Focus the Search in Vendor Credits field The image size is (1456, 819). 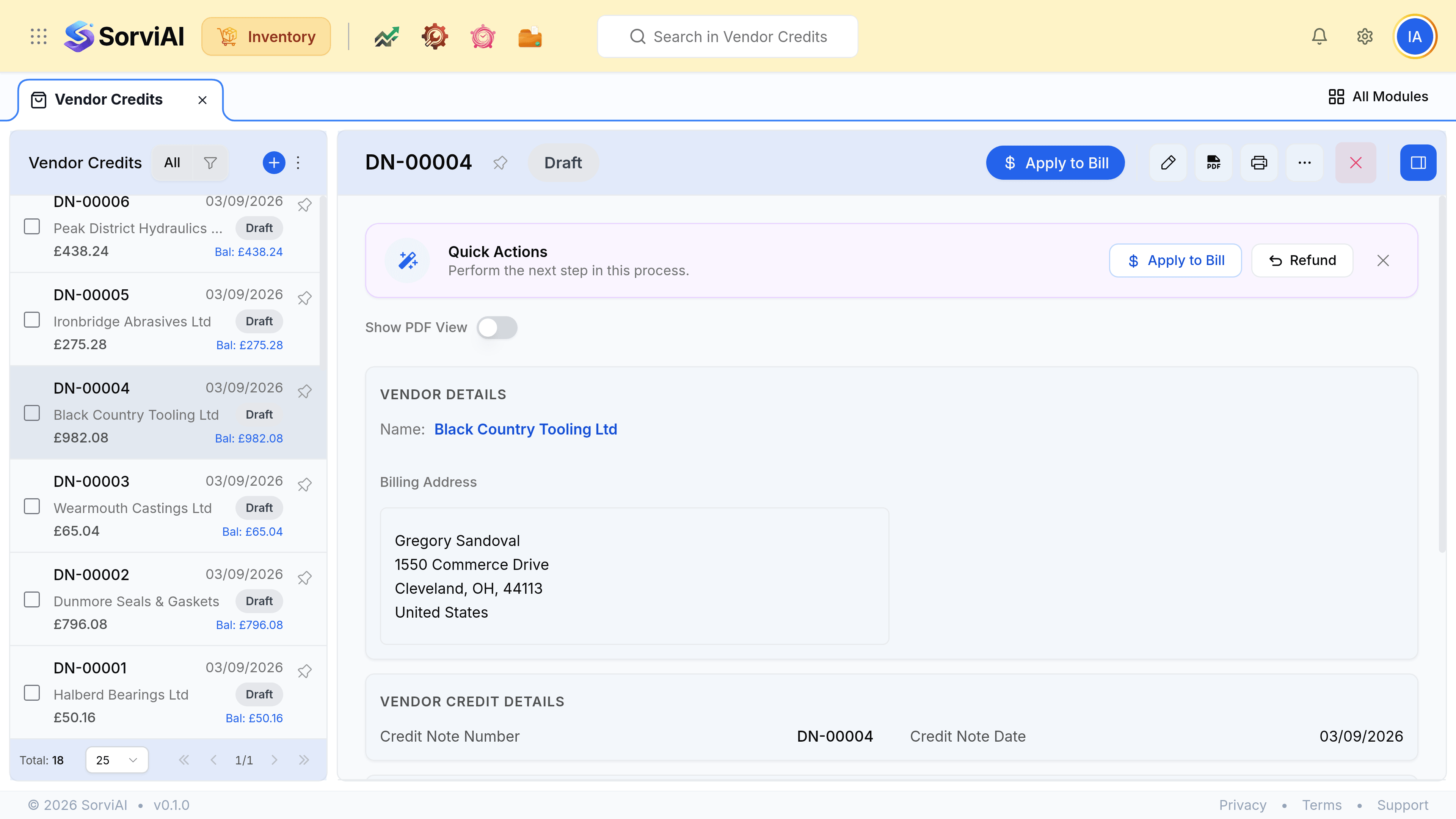728,37
